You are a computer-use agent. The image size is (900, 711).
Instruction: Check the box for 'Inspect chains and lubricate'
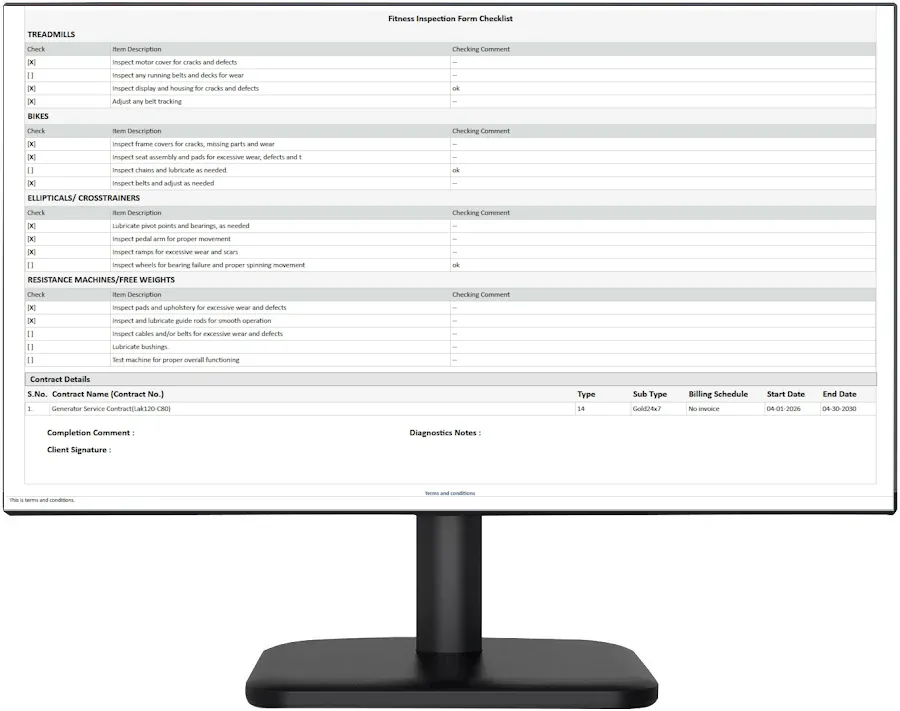[x=31, y=170]
